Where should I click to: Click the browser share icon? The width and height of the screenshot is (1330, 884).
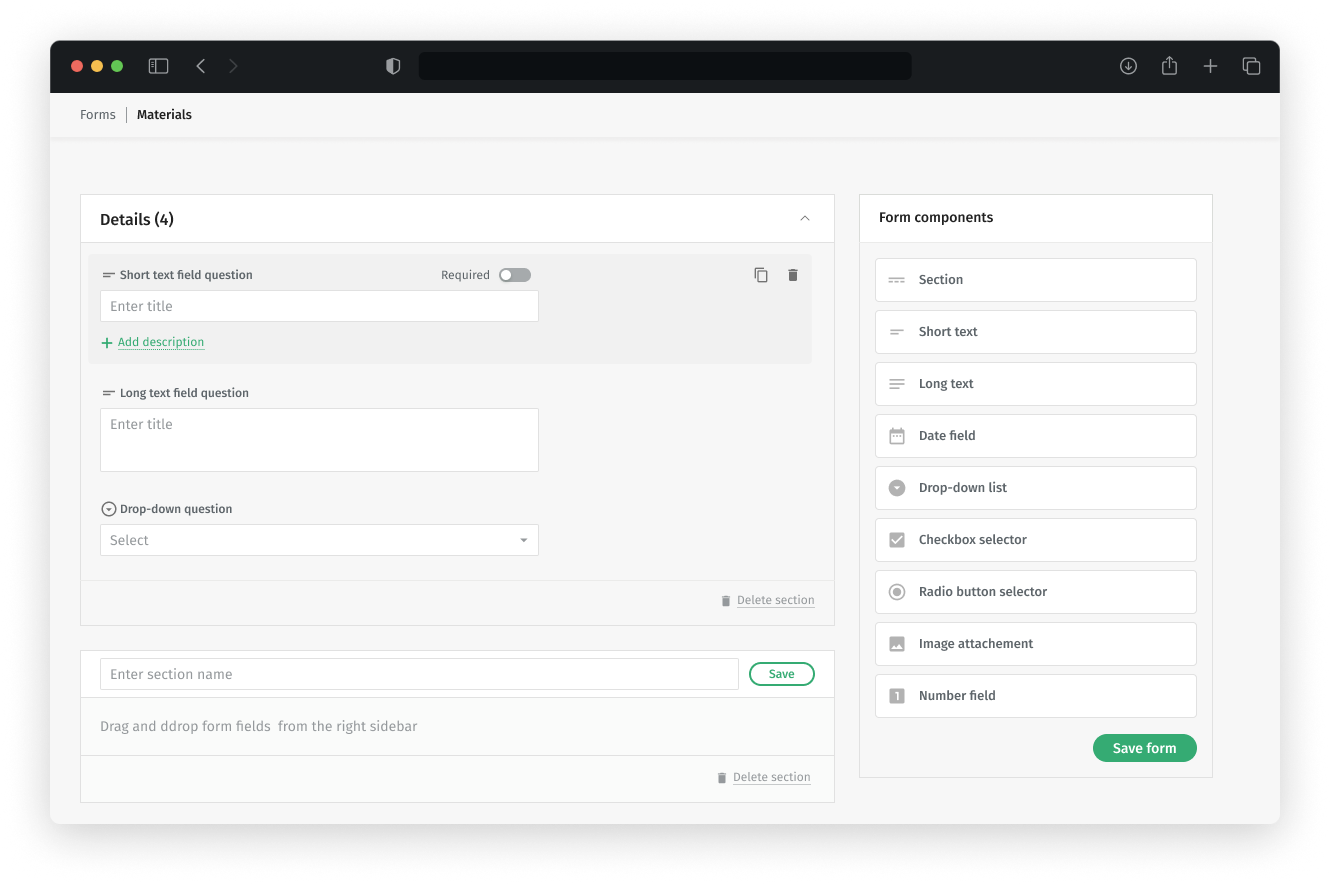point(1169,65)
